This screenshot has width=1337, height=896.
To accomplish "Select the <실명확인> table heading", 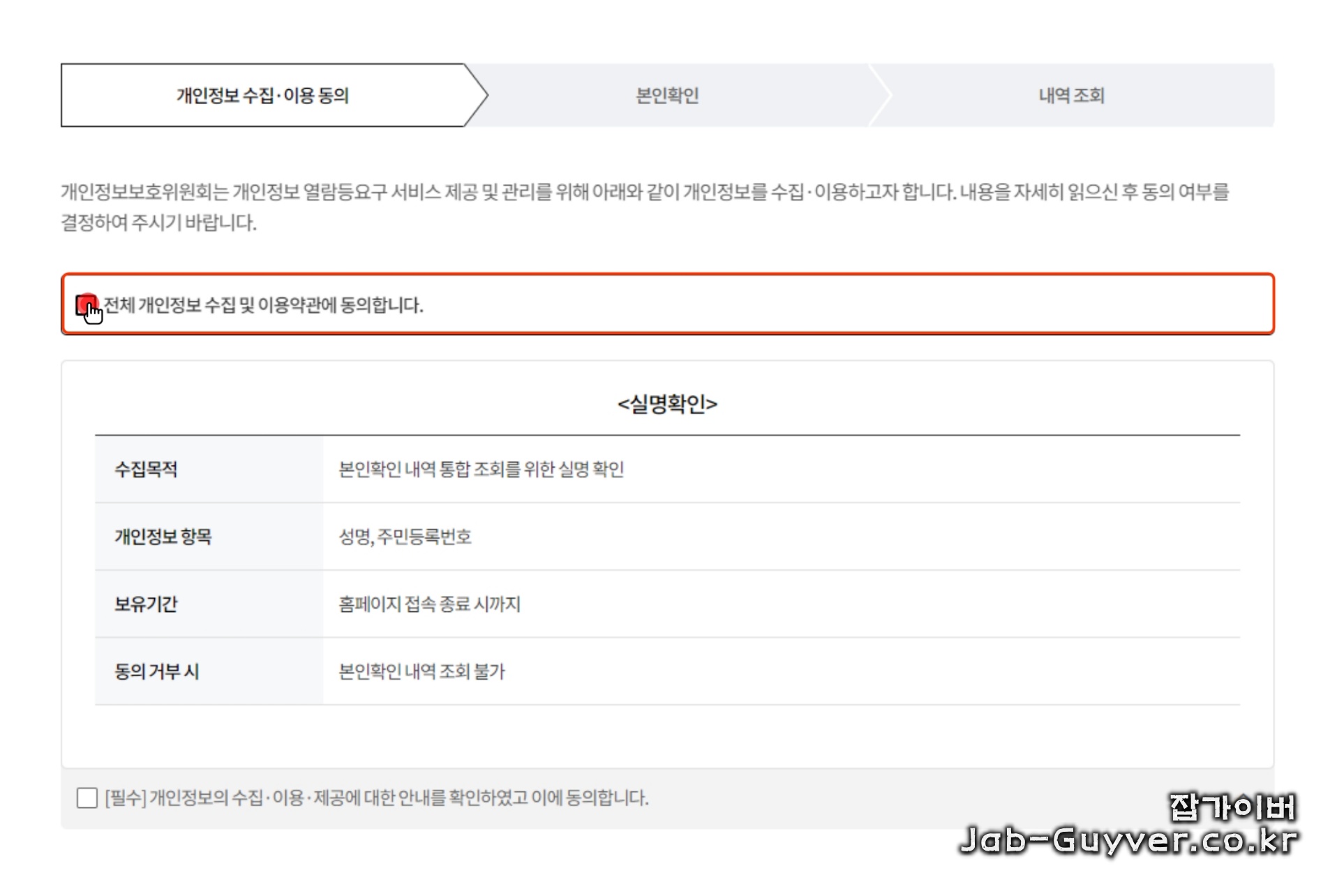I will point(668,403).
